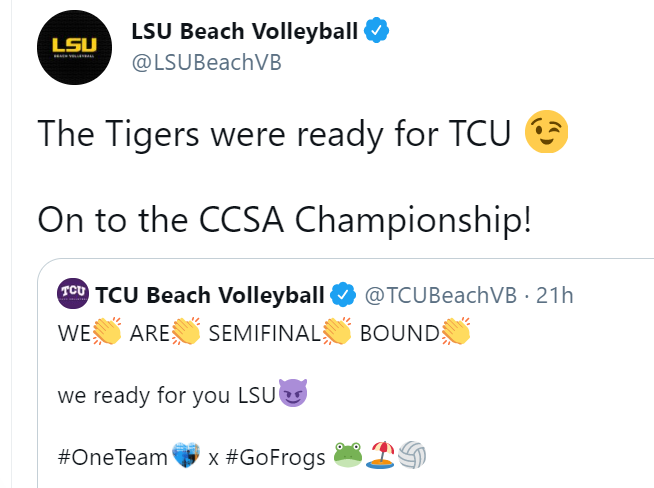
Task: Click the volleyball emoji at the line end
Action: tap(412, 457)
